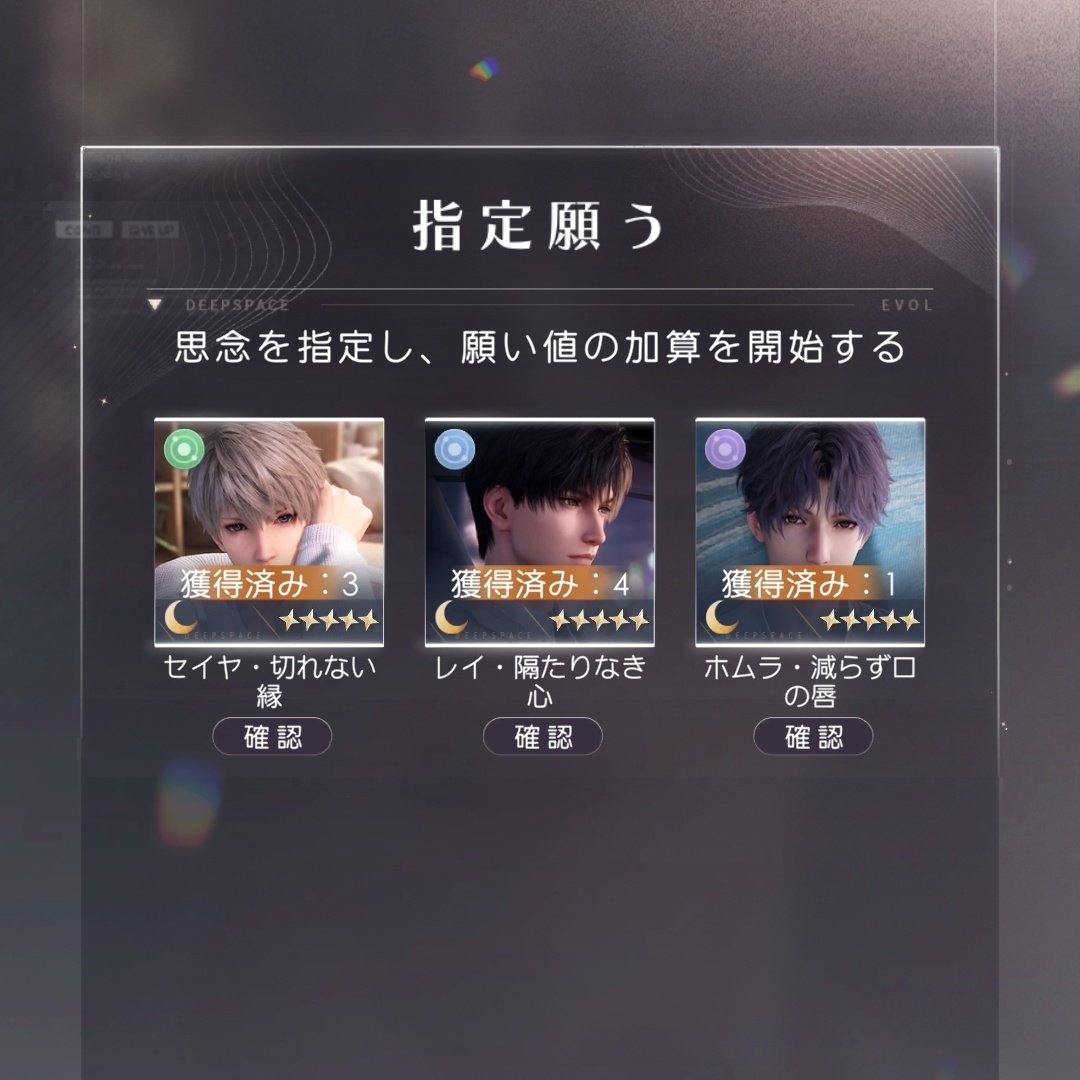Click the five-star rating on Rei's card

pyautogui.click(x=600, y=620)
